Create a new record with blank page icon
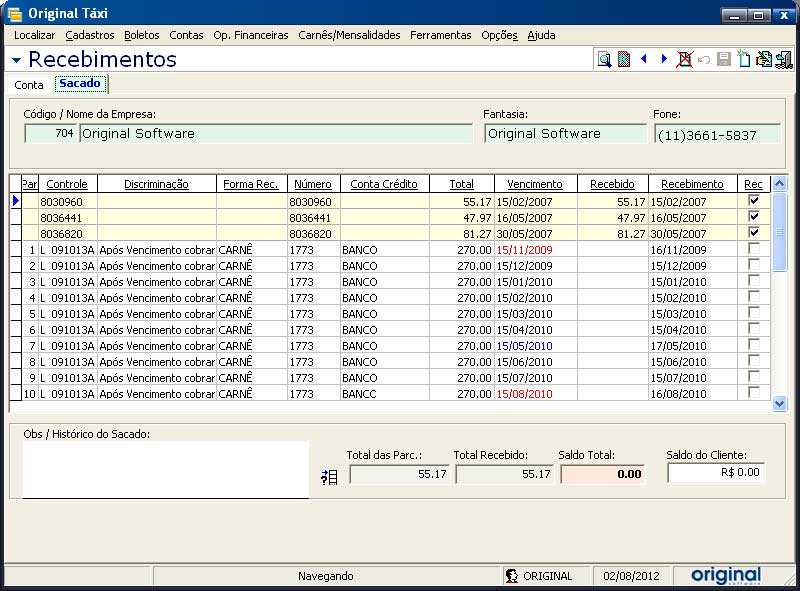 (743, 60)
